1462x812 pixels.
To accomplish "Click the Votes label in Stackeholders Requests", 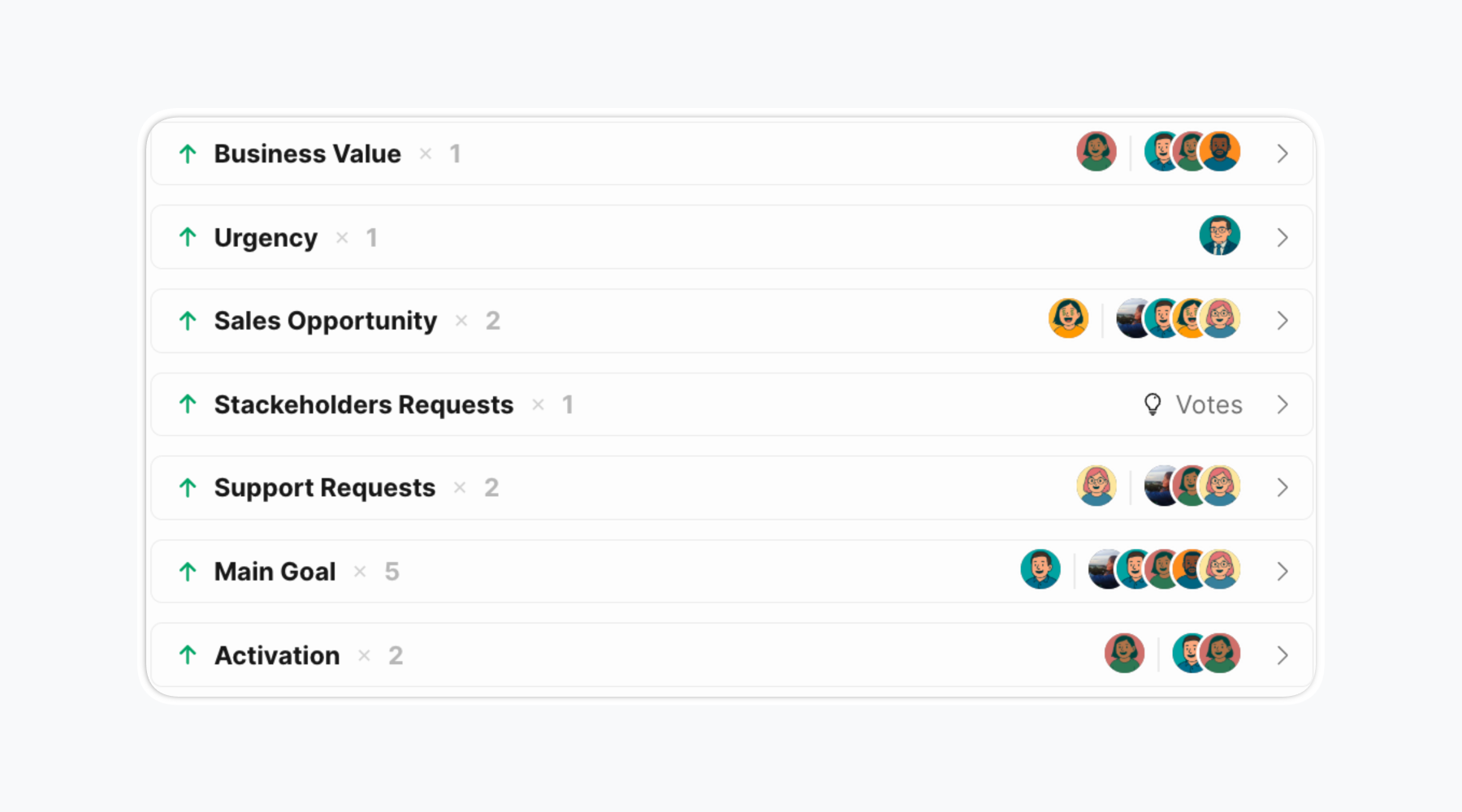I will [1209, 404].
